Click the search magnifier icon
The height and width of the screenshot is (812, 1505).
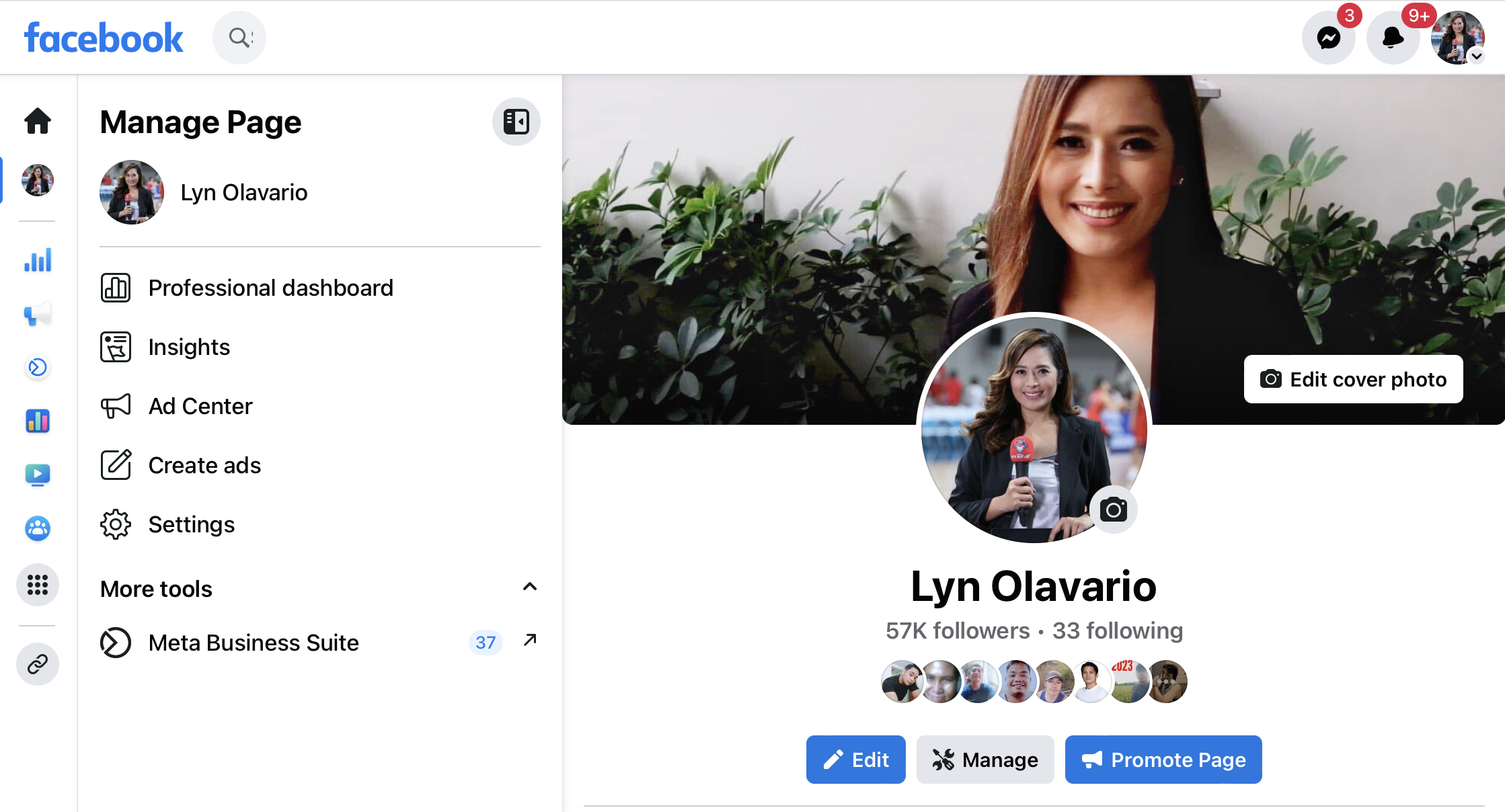(239, 38)
